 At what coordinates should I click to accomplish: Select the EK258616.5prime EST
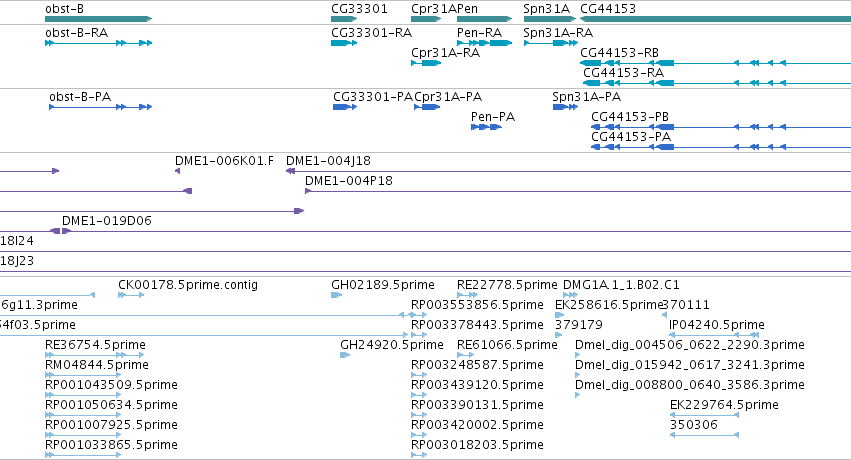560,315
